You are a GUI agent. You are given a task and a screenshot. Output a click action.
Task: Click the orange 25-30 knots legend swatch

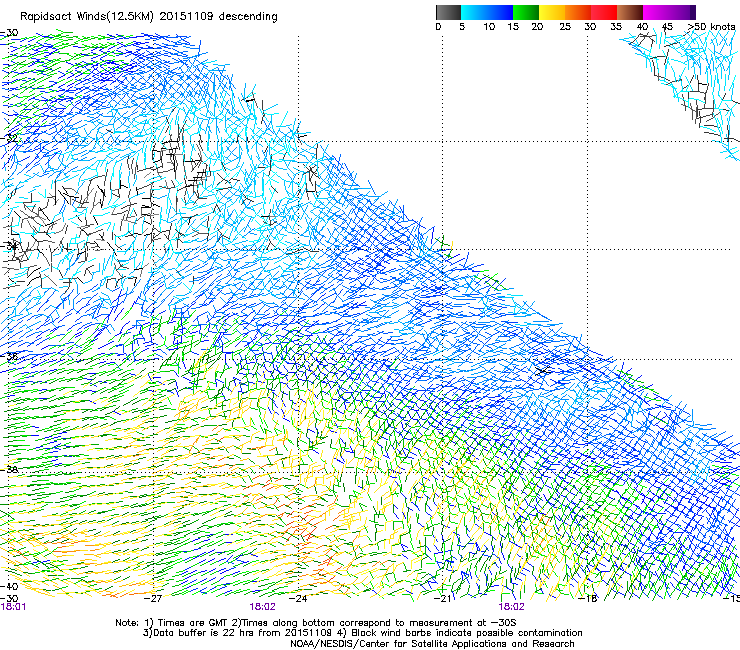pyautogui.click(x=578, y=12)
